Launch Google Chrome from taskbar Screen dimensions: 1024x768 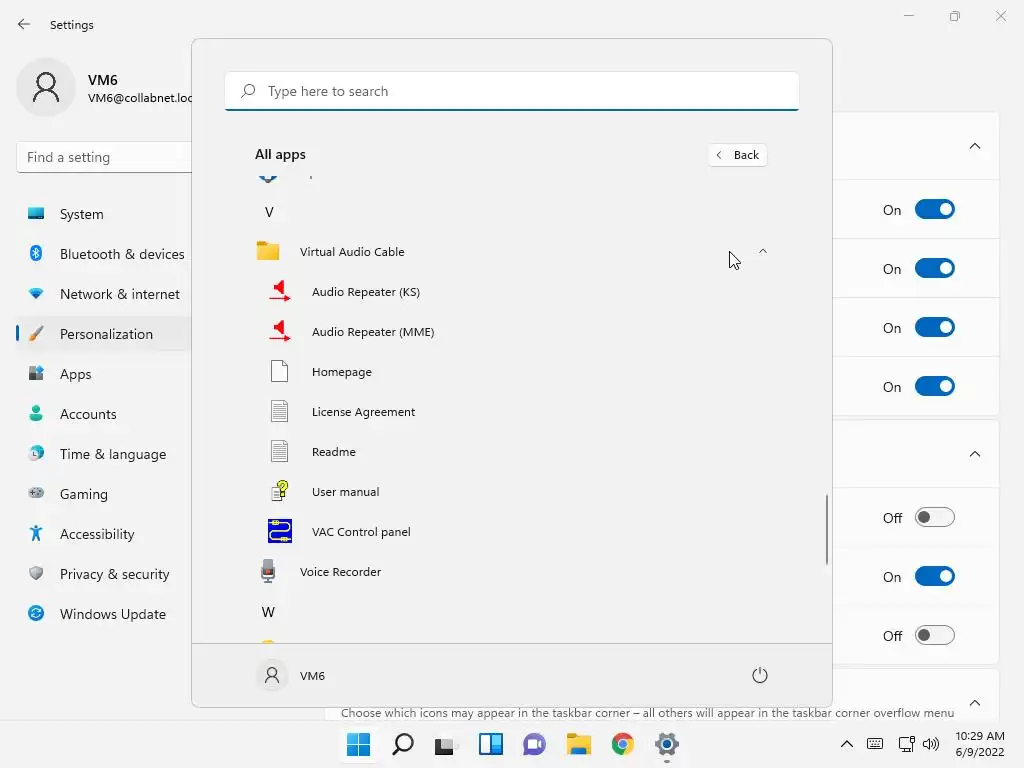(622, 744)
